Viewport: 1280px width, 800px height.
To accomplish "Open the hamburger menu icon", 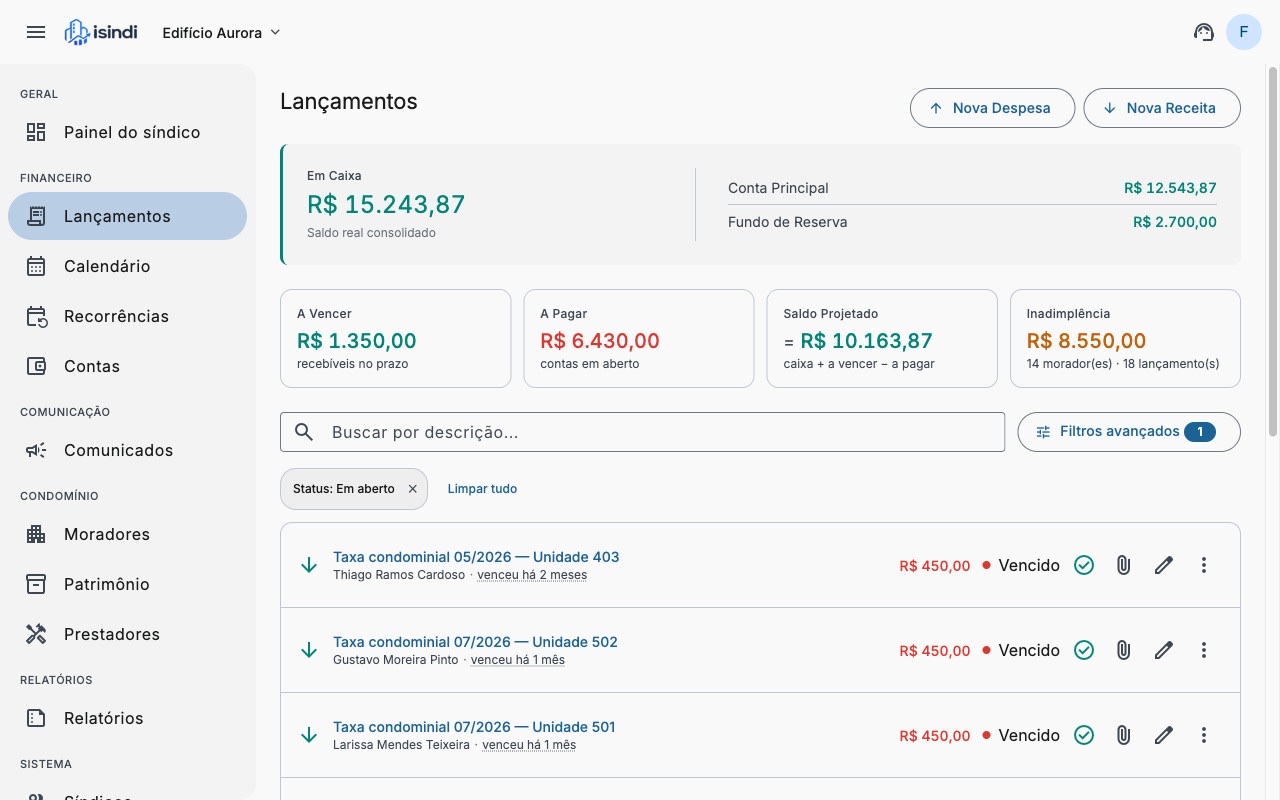I will (x=36, y=32).
